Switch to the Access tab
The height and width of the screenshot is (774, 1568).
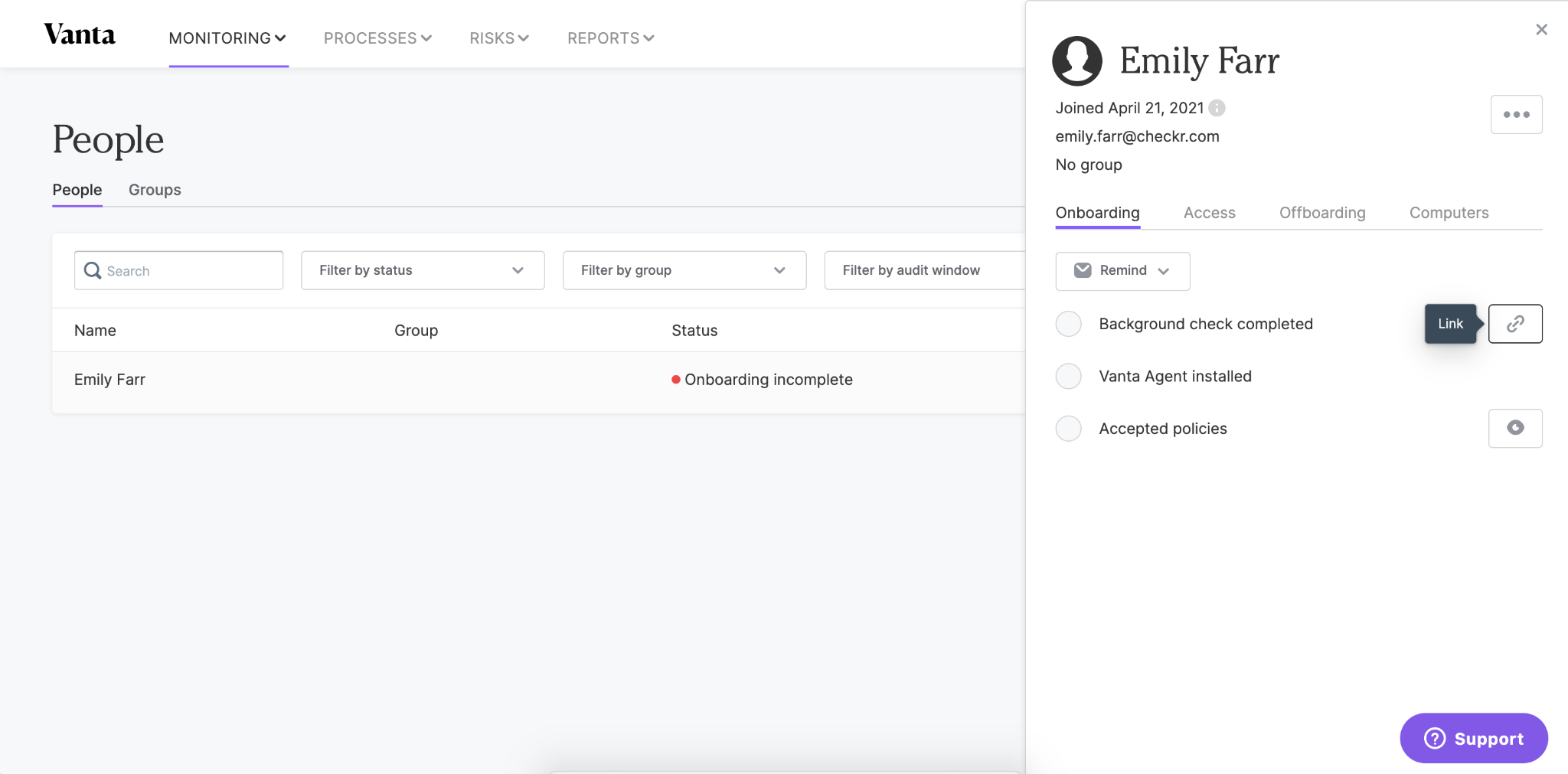click(x=1209, y=213)
